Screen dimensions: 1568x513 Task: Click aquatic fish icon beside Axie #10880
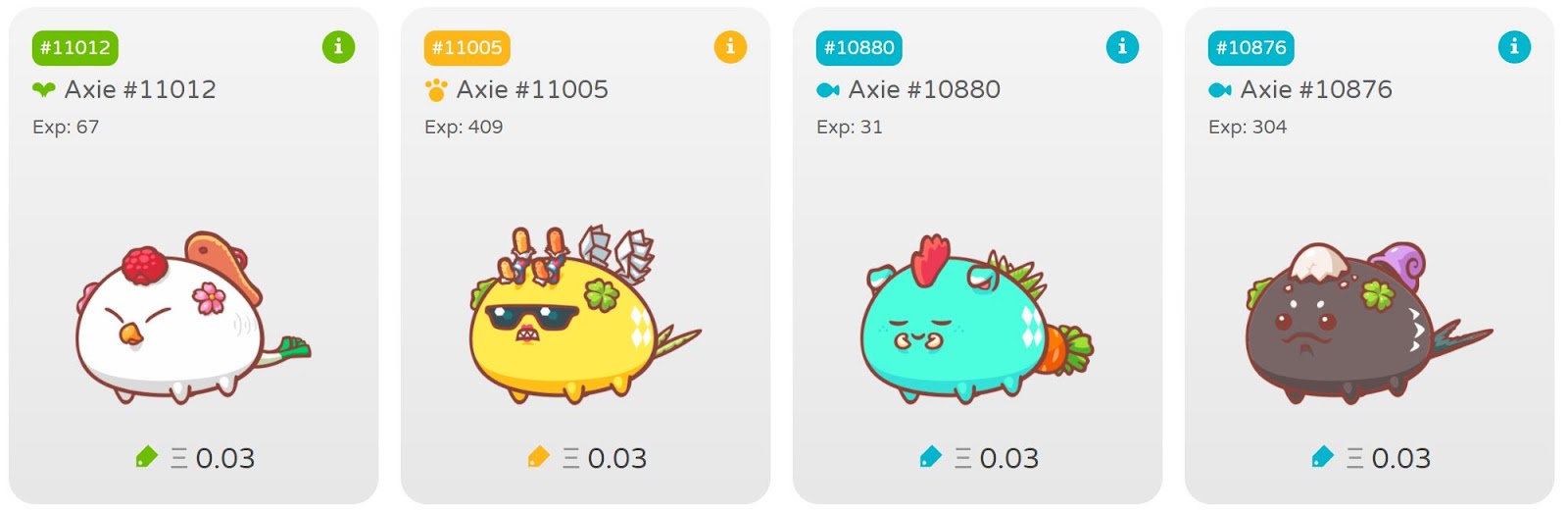(x=828, y=90)
